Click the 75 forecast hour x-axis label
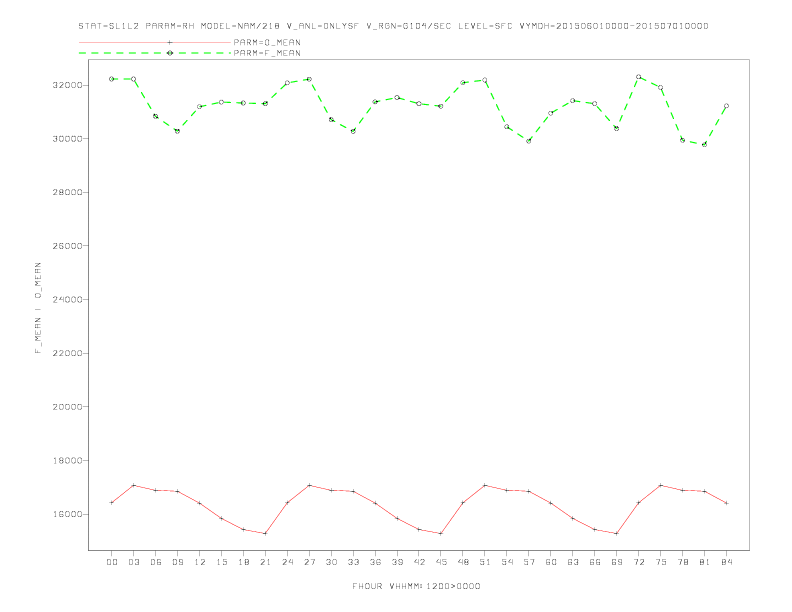 coord(661,562)
